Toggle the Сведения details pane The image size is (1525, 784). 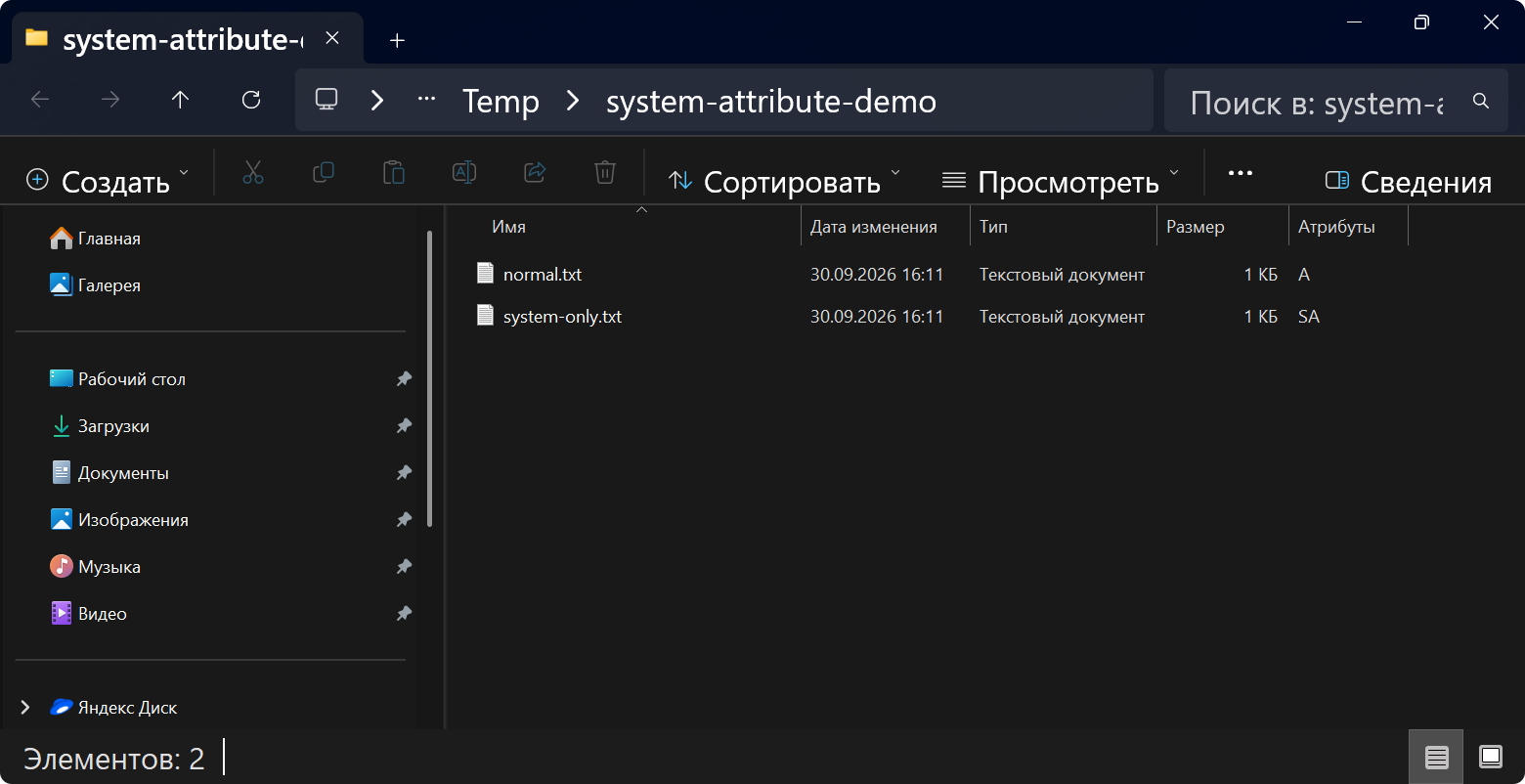[x=1408, y=181]
